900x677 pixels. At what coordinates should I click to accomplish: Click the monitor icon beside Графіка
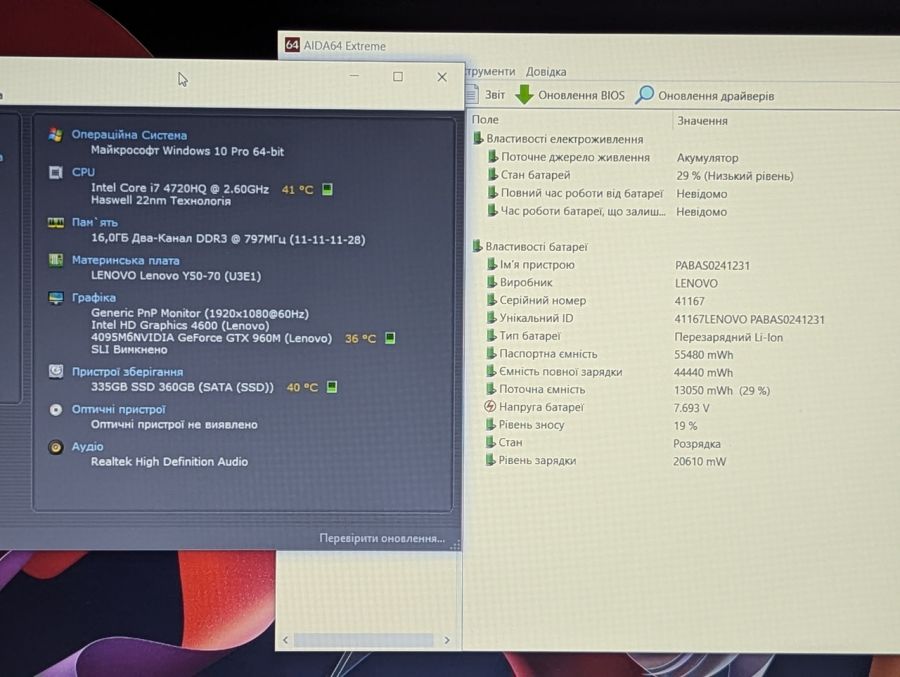tap(56, 298)
